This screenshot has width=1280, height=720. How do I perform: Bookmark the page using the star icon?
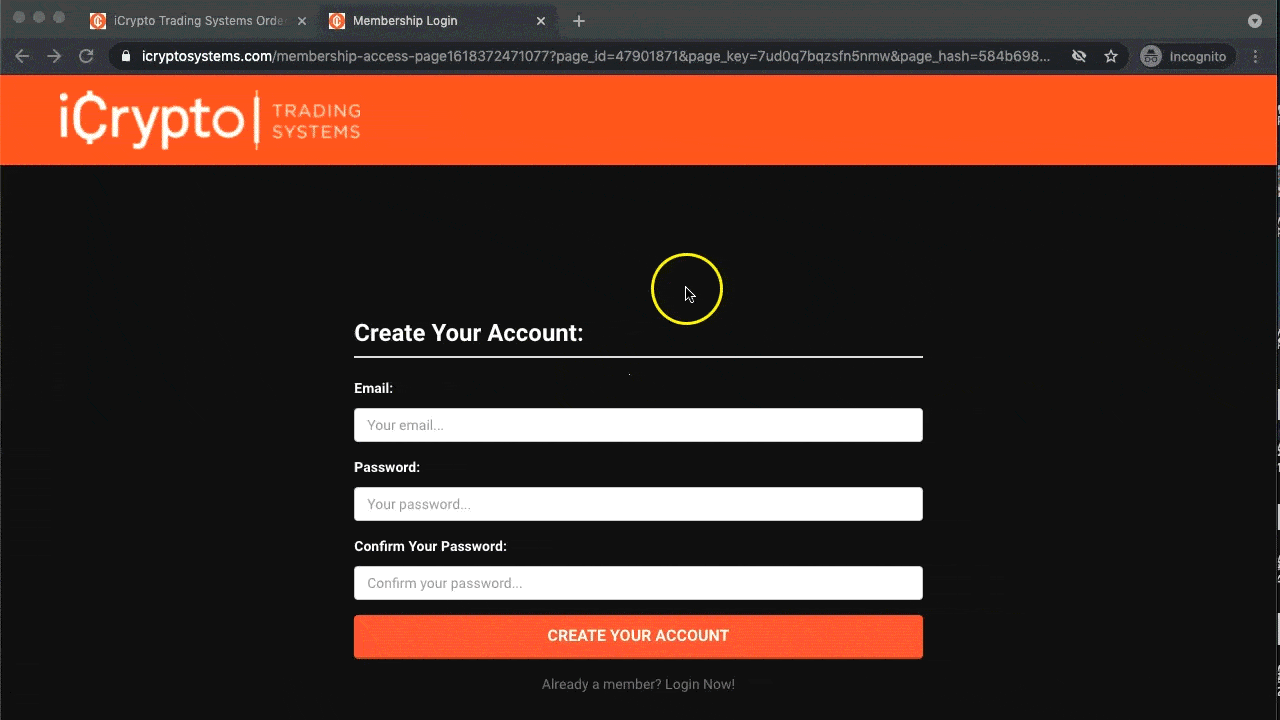pos(1111,56)
